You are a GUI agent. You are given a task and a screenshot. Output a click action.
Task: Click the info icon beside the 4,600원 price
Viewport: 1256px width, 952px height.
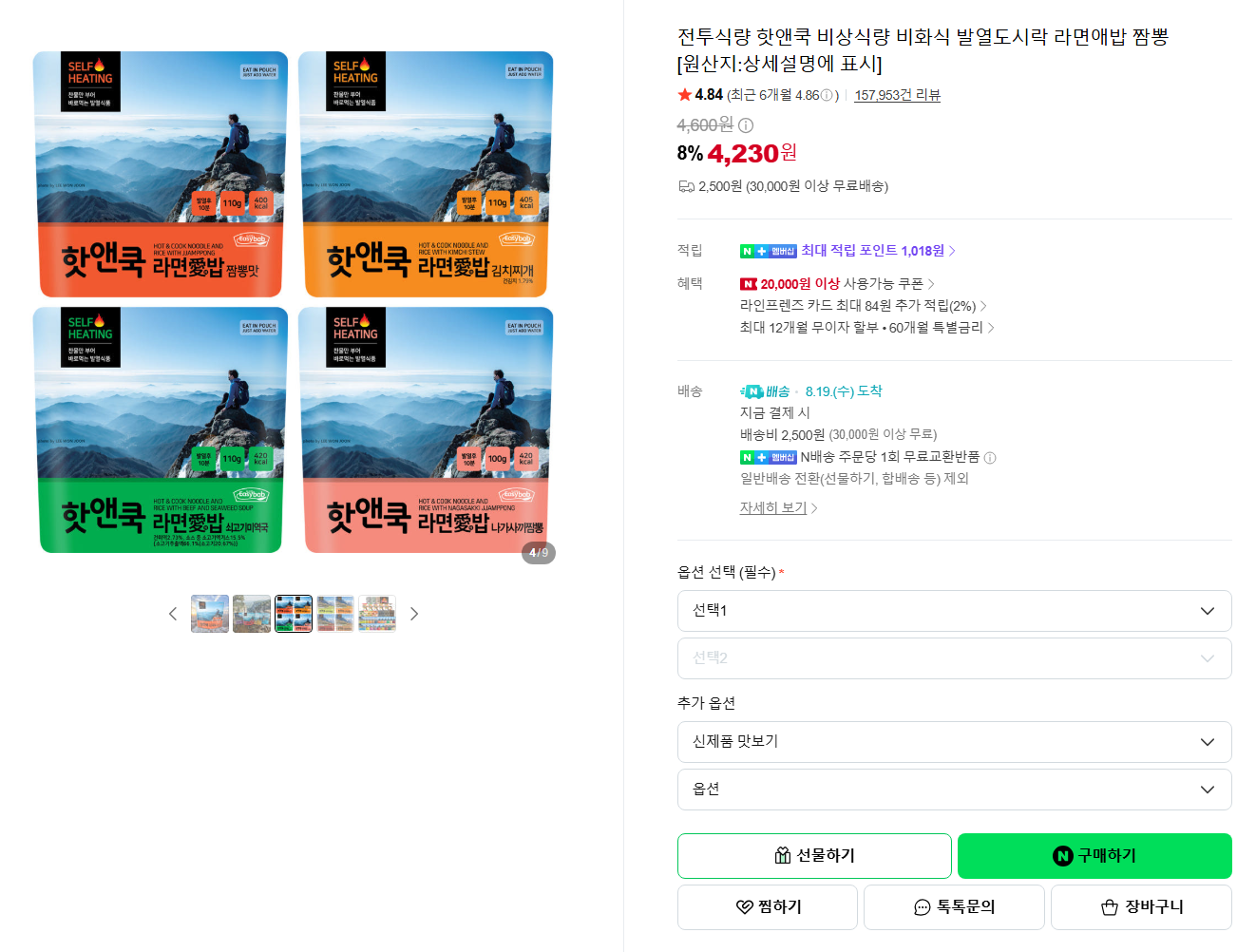[x=746, y=125]
